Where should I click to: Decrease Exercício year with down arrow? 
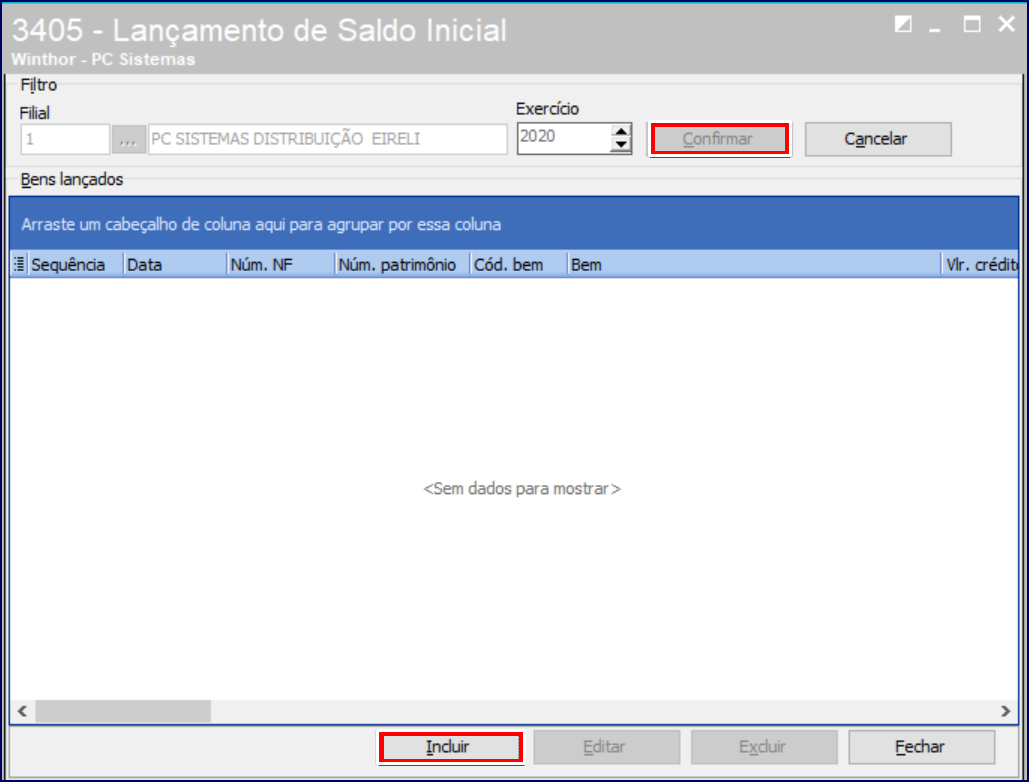621,146
